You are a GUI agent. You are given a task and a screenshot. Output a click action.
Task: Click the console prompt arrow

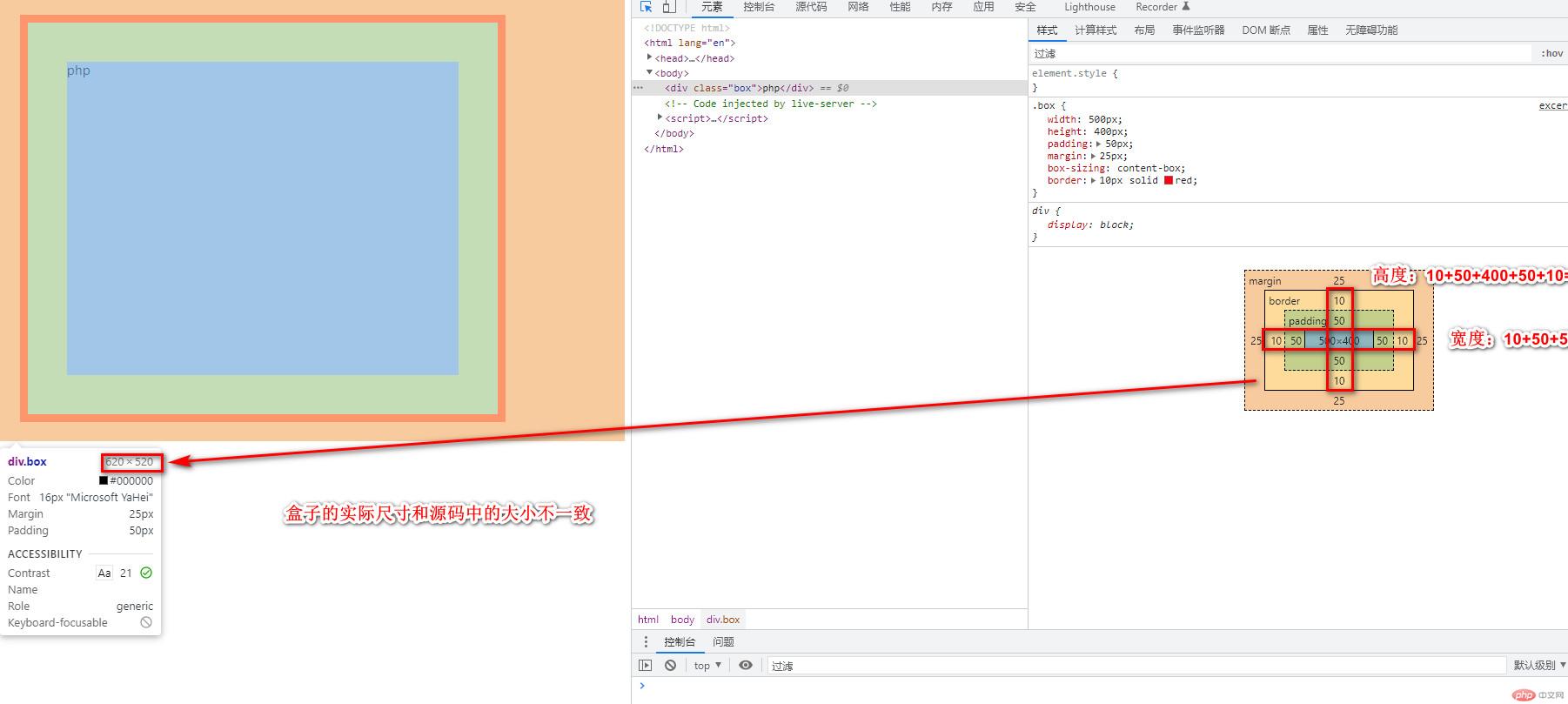coord(642,686)
